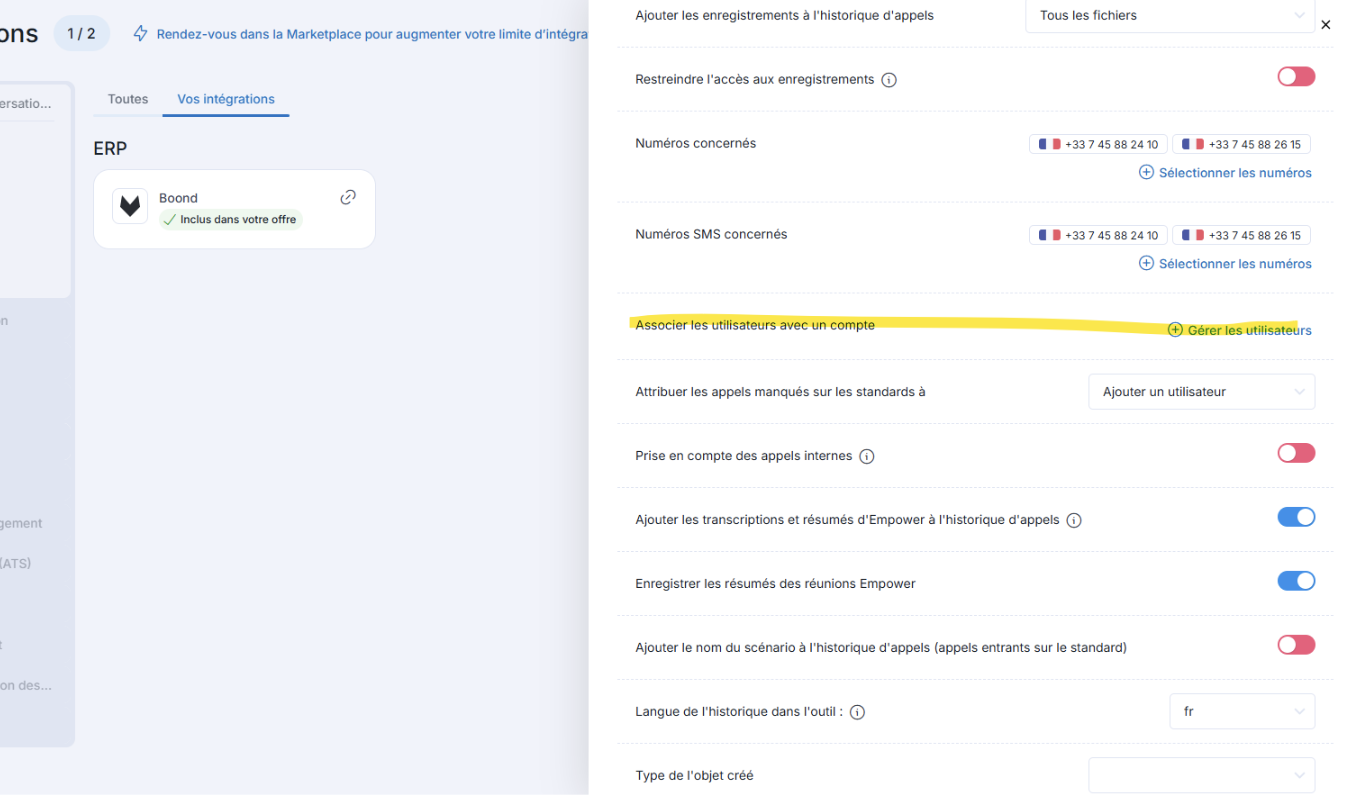Enable Prise en compte des appels internes
The height and width of the screenshot is (796, 1350).
(x=1296, y=454)
